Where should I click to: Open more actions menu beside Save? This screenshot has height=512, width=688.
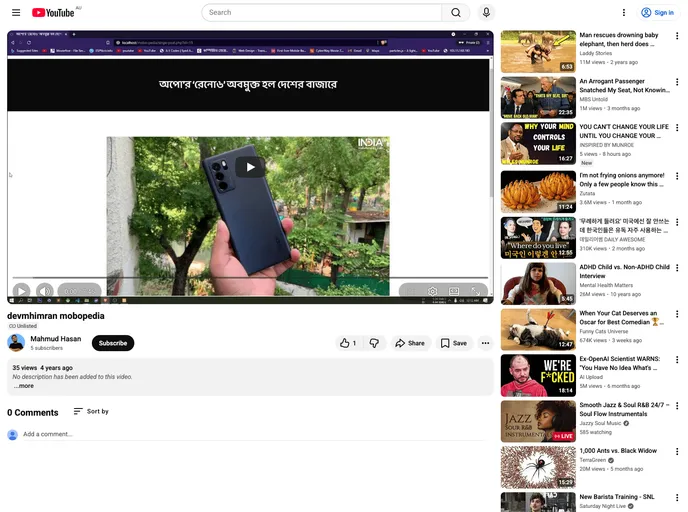coord(485,343)
